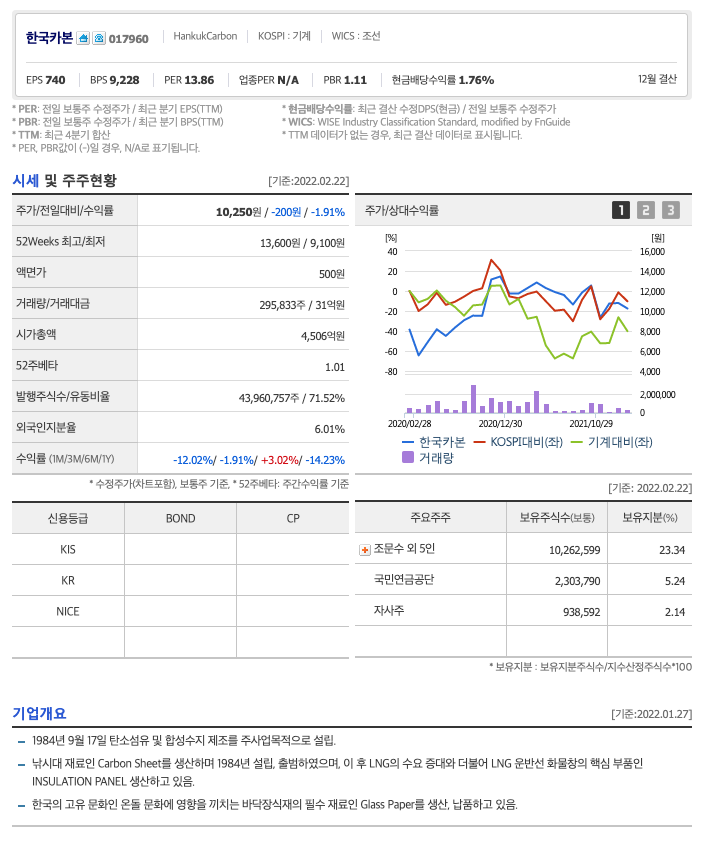Screen dimensions: 701x844
Task: Click the 10,250원 share price value
Action: point(239,212)
